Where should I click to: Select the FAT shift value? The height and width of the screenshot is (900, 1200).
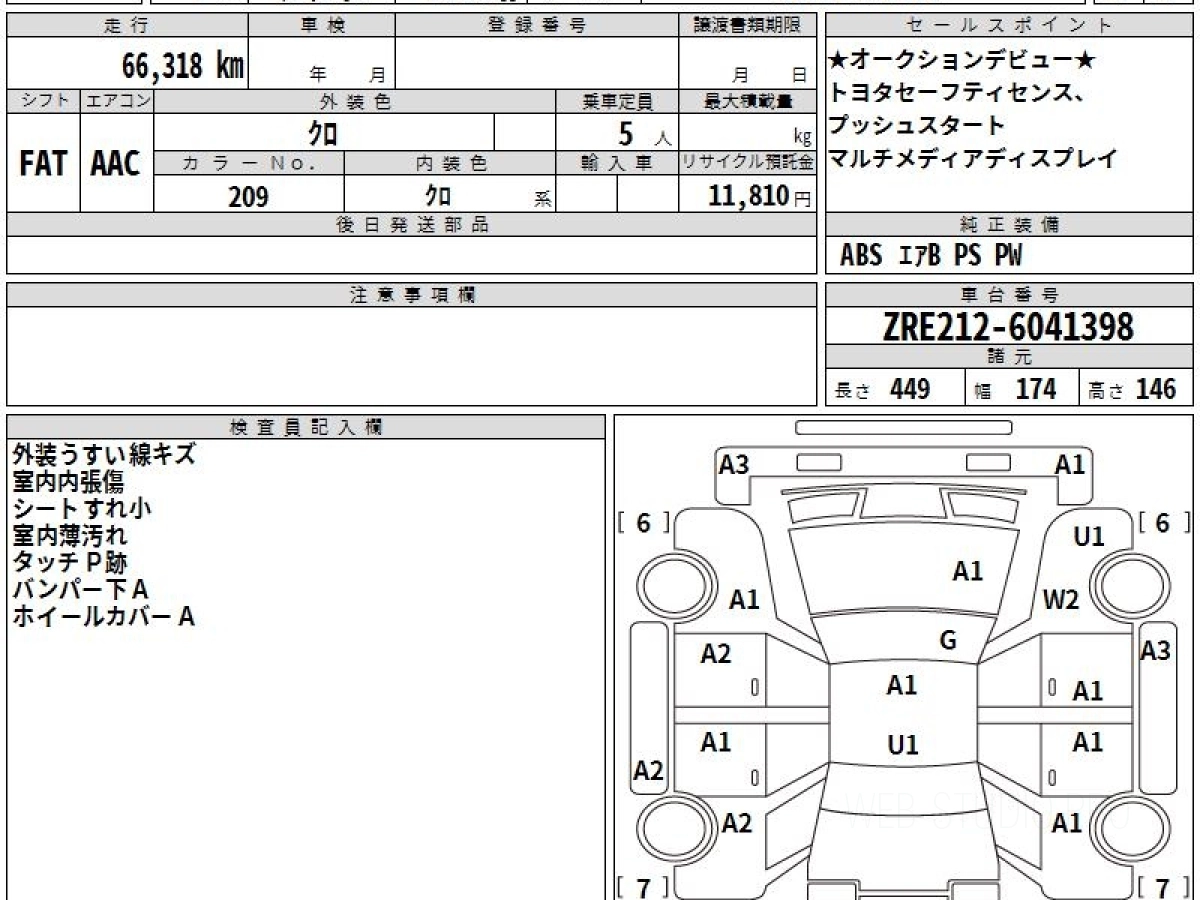click(43, 164)
